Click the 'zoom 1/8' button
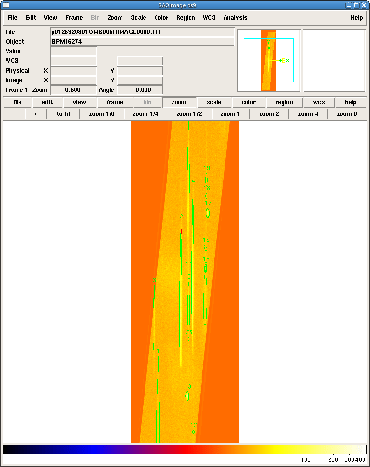370x467 pixels. pos(102,114)
